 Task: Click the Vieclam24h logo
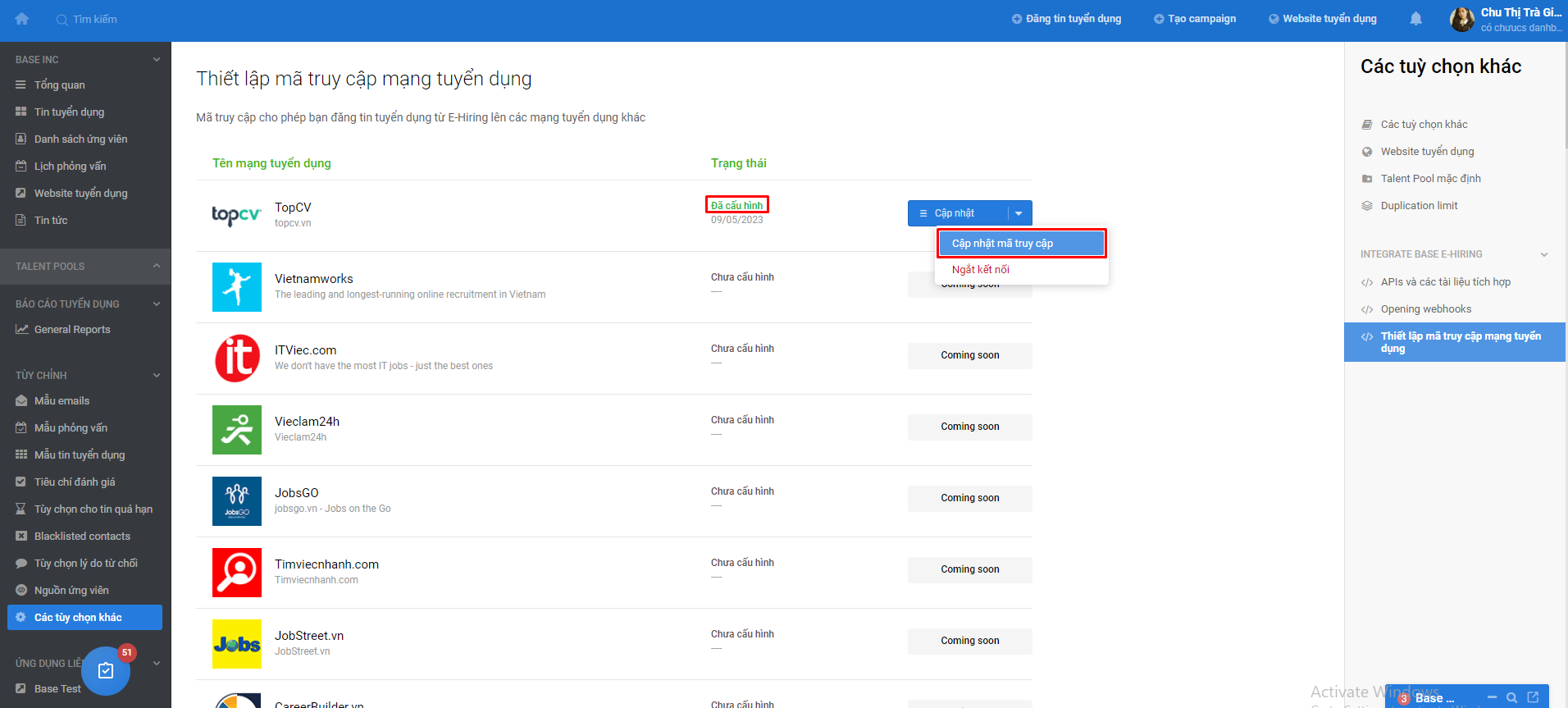click(x=237, y=430)
